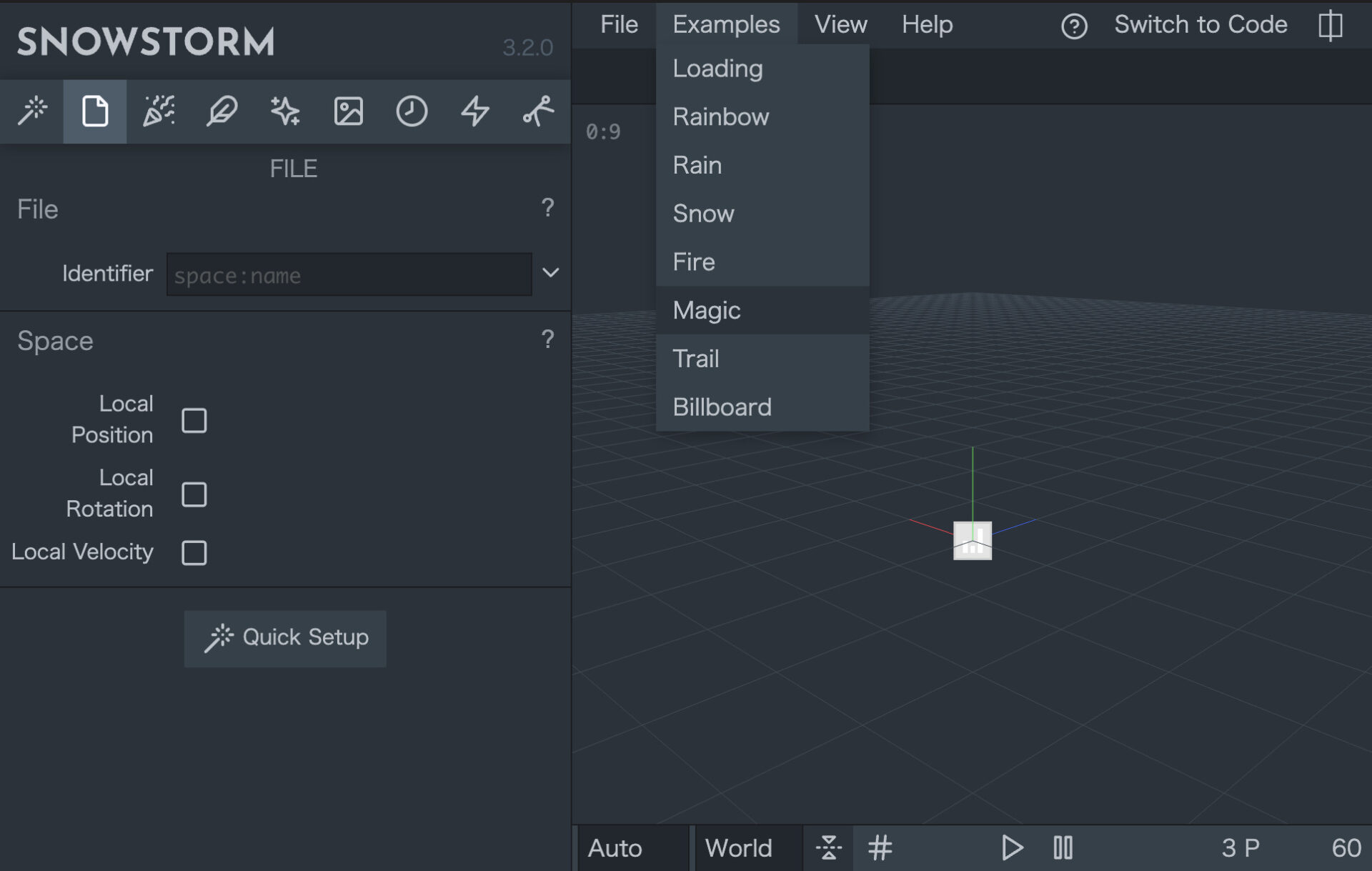Toggle the grid hash icon
This screenshot has width=1372, height=871.
coord(880,848)
